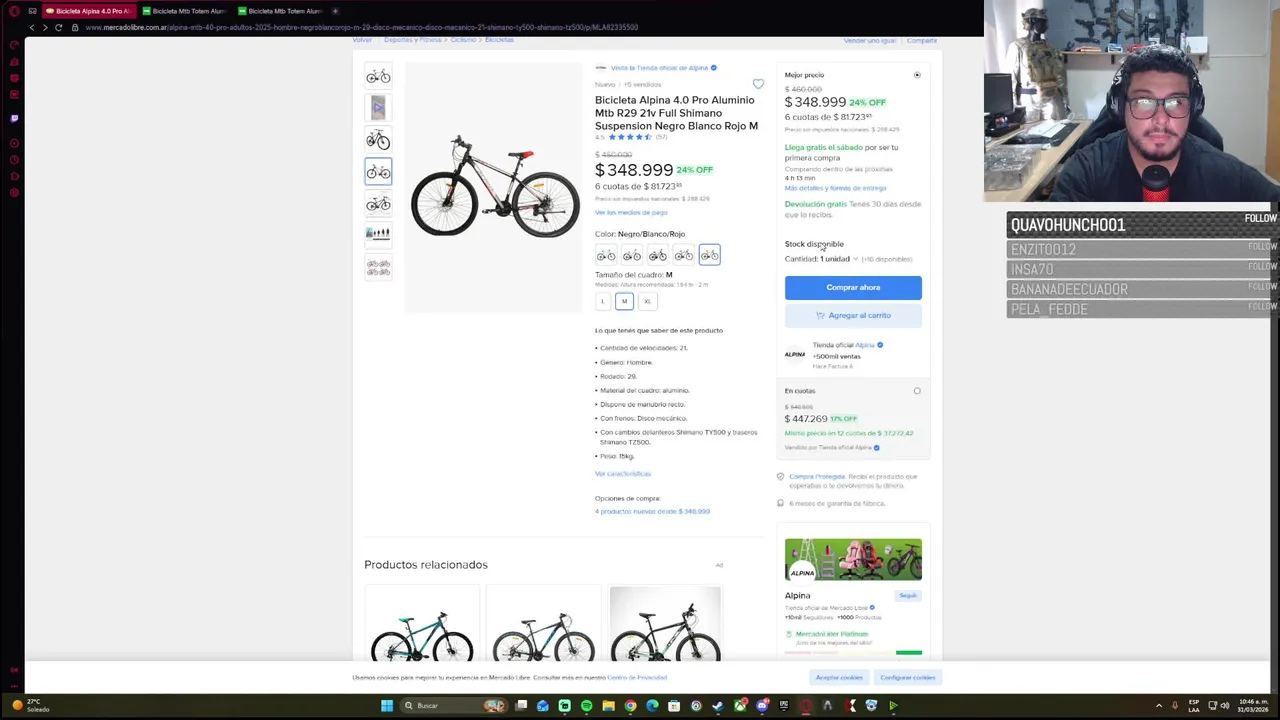Click the browser back arrow

click(x=31, y=27)
